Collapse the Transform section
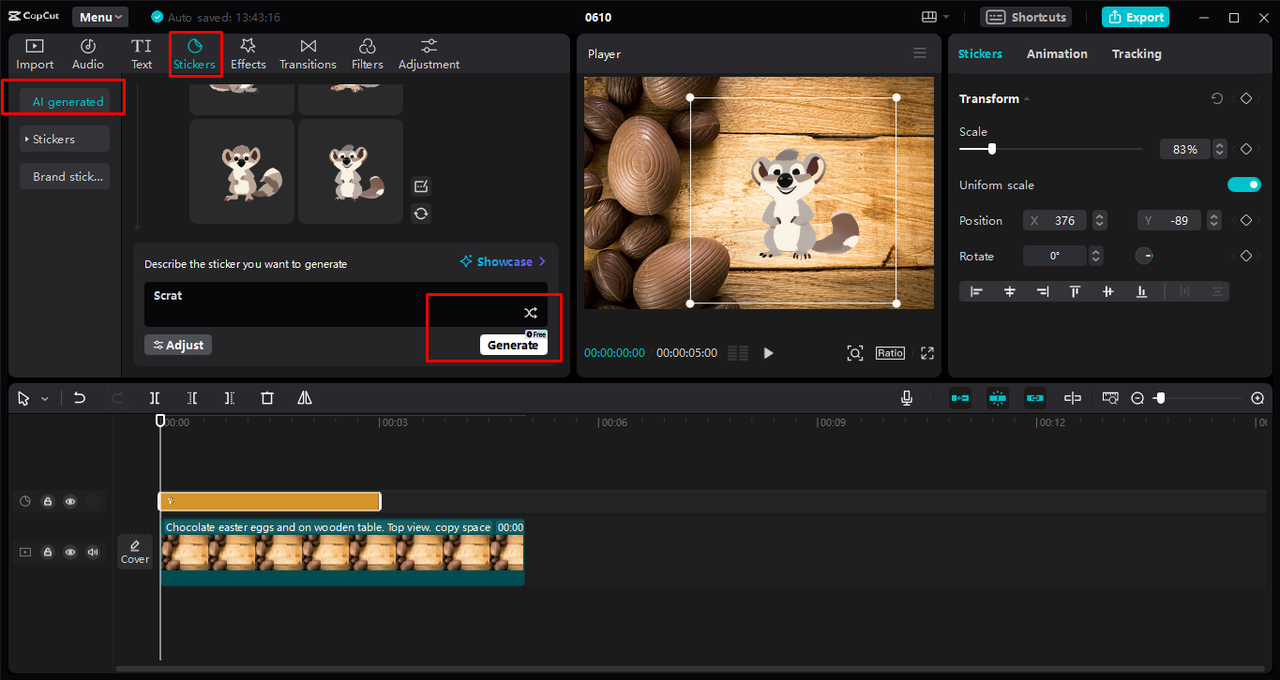The image size is (1280, 680). [1027, 99]
